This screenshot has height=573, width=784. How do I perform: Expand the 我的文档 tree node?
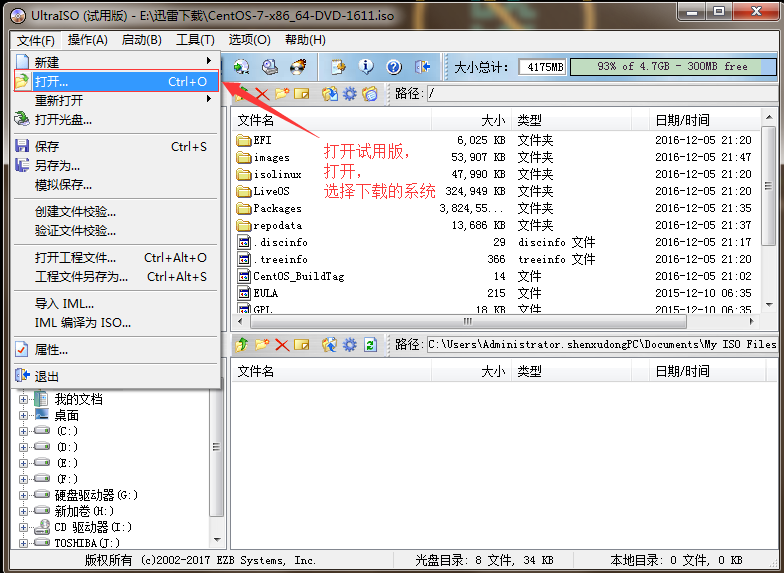point(23,400)
